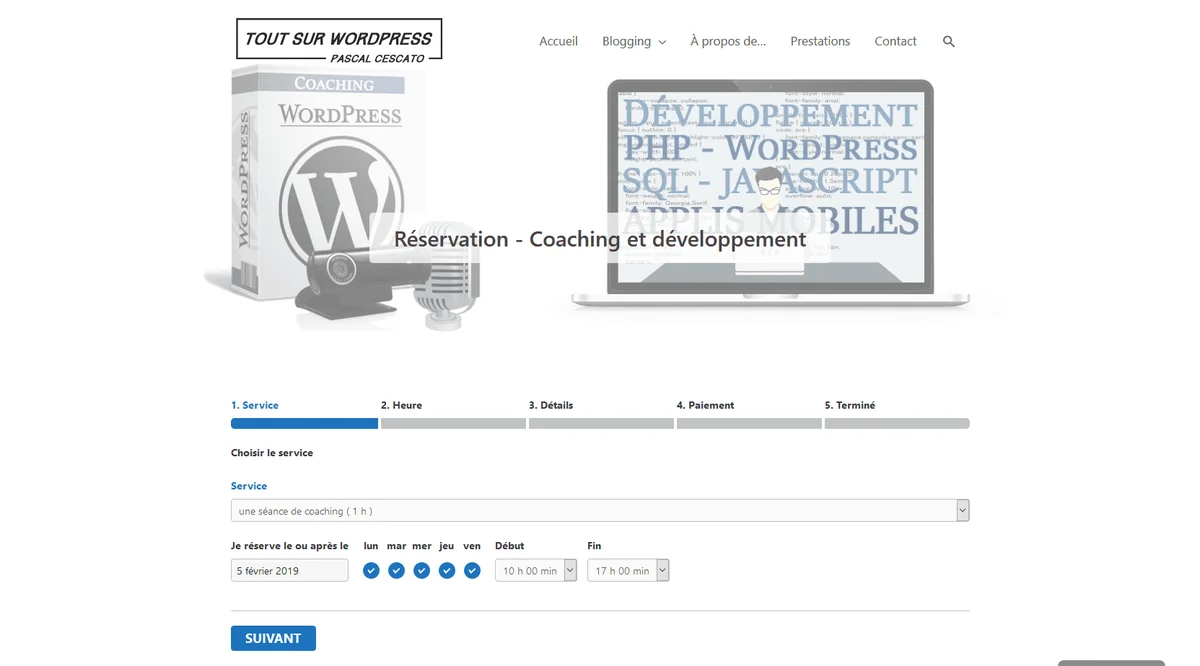Toggle the mer weekday checkbox
This screenshot has height=666, width=1200.
tap(422, 570)
